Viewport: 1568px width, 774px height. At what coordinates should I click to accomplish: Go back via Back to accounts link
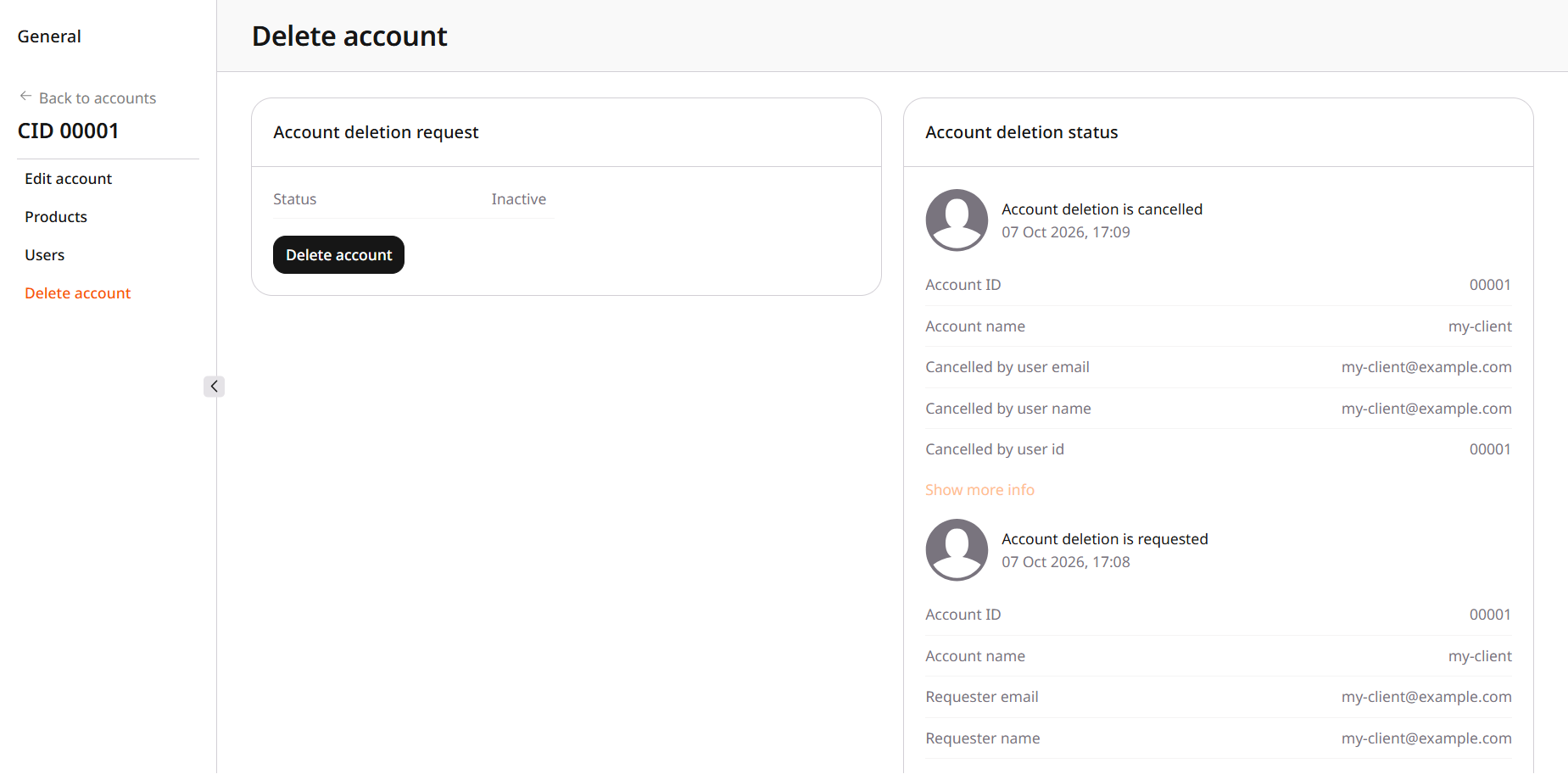(x=98, y=98)
